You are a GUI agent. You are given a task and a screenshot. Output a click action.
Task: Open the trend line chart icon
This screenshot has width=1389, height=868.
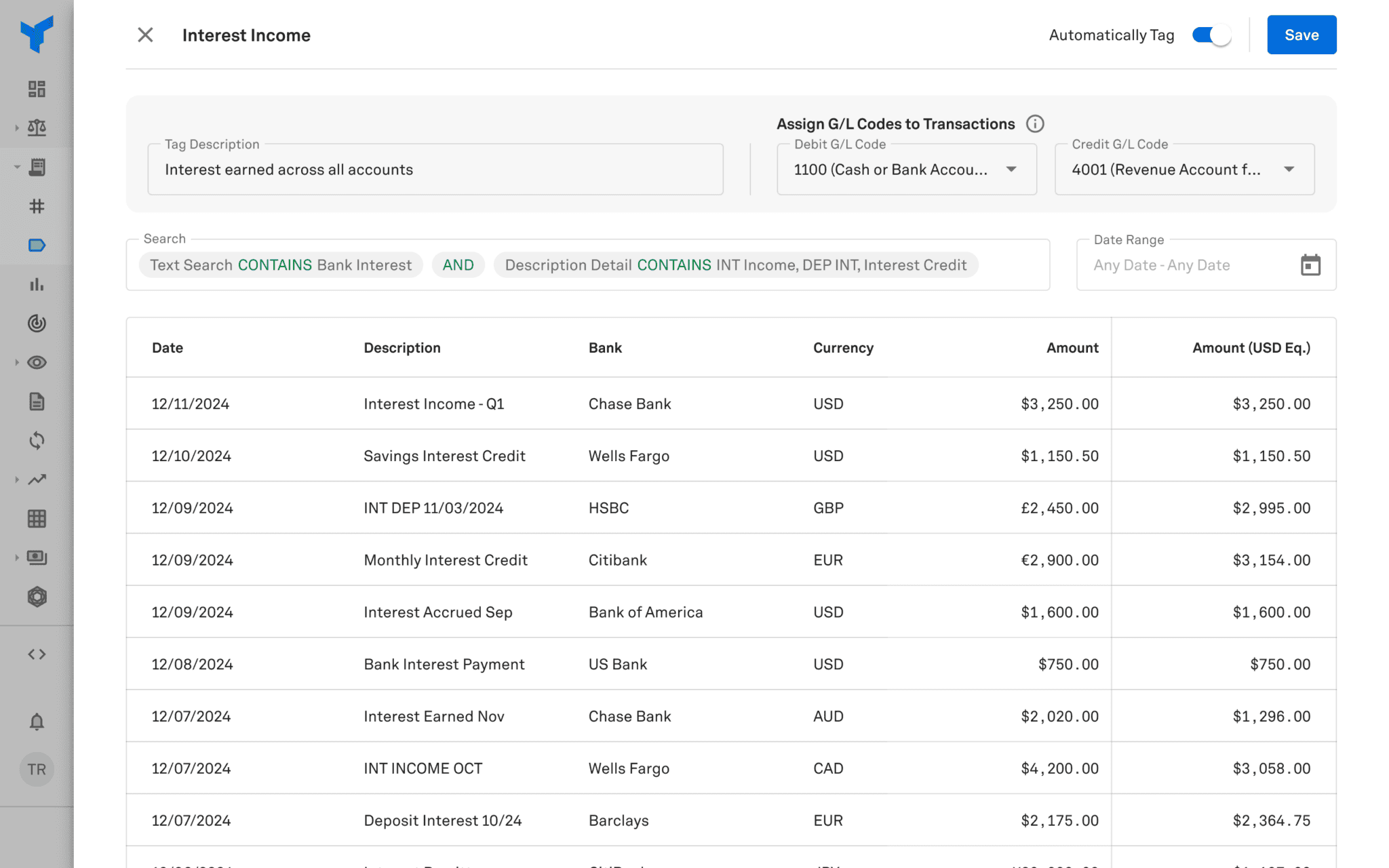(37, 479)
